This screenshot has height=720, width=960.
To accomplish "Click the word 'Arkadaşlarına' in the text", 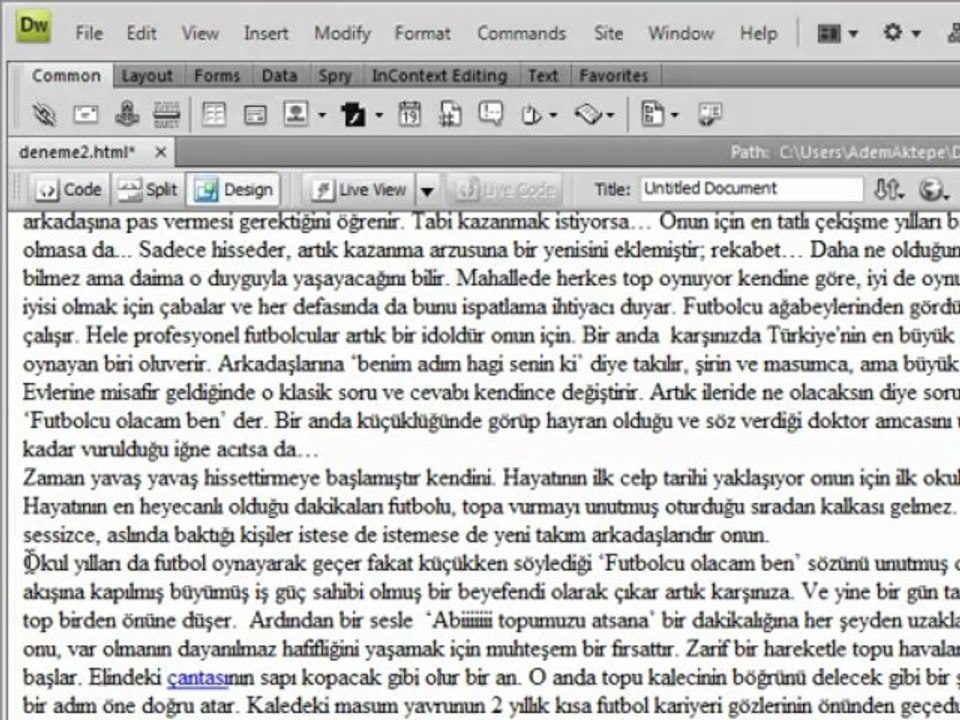I will click(281, 365).
